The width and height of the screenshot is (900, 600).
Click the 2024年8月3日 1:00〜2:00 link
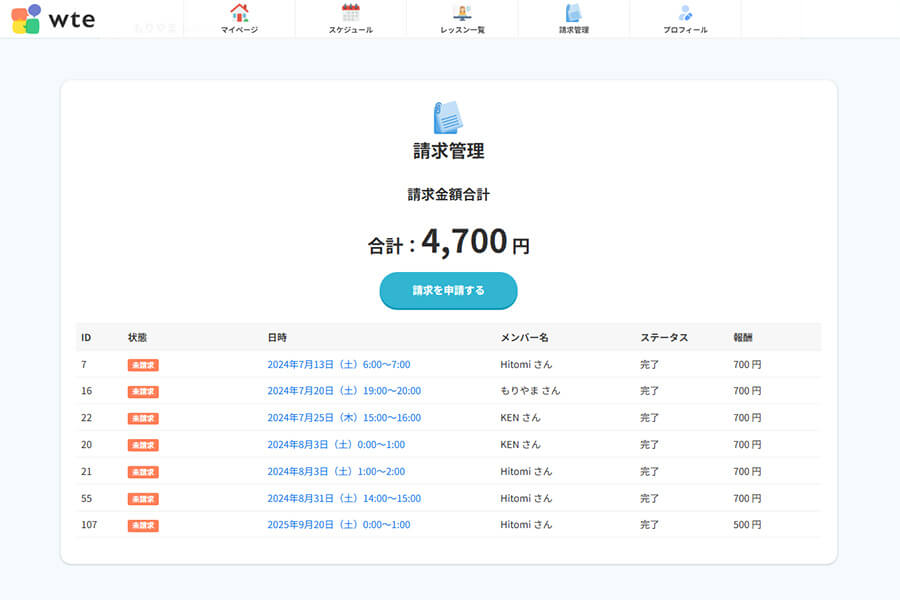[337, 471]
